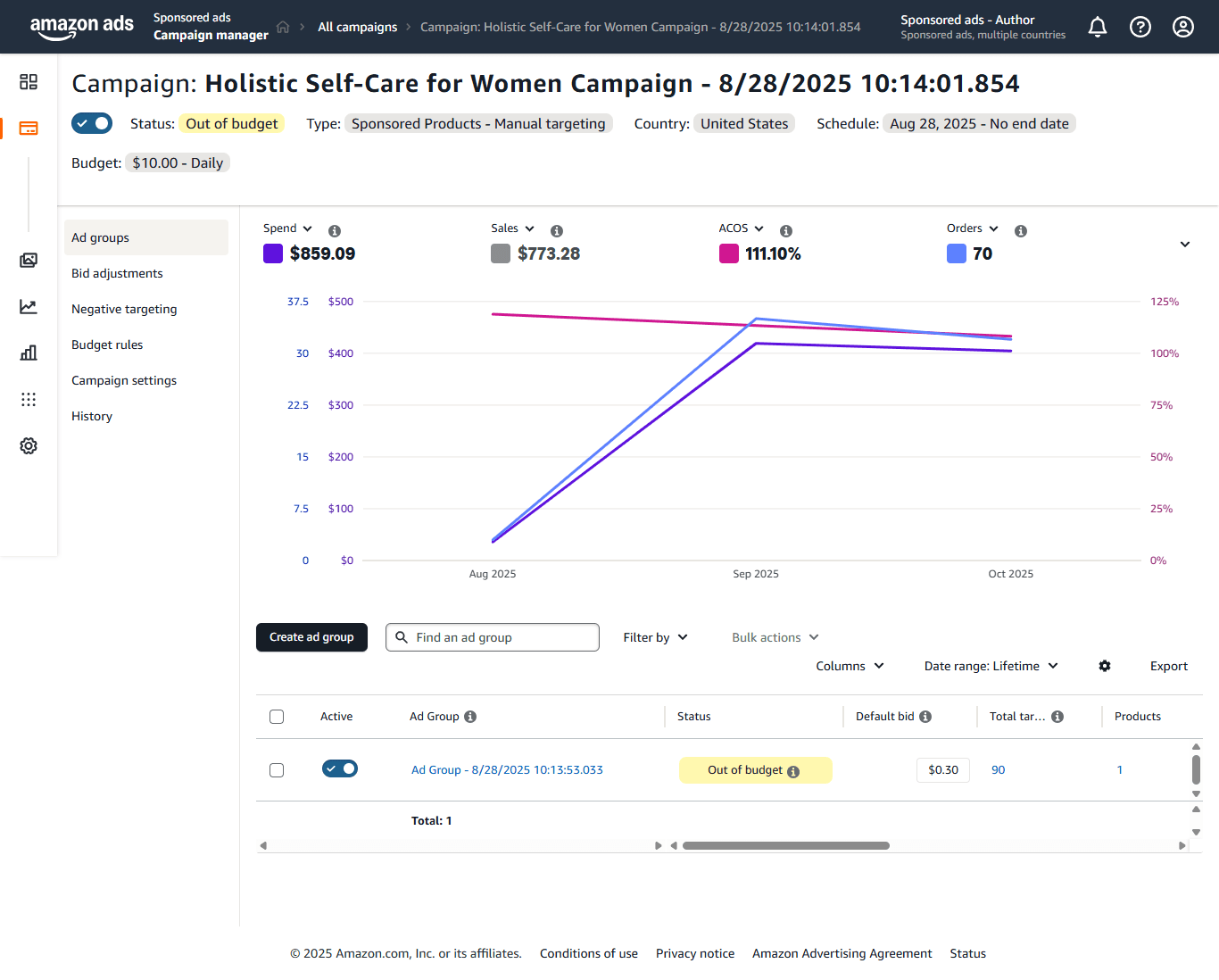This screenshot has width=1219, height=980.
Task: Open Bid adjustments section
Action: [x=117, y=273]
